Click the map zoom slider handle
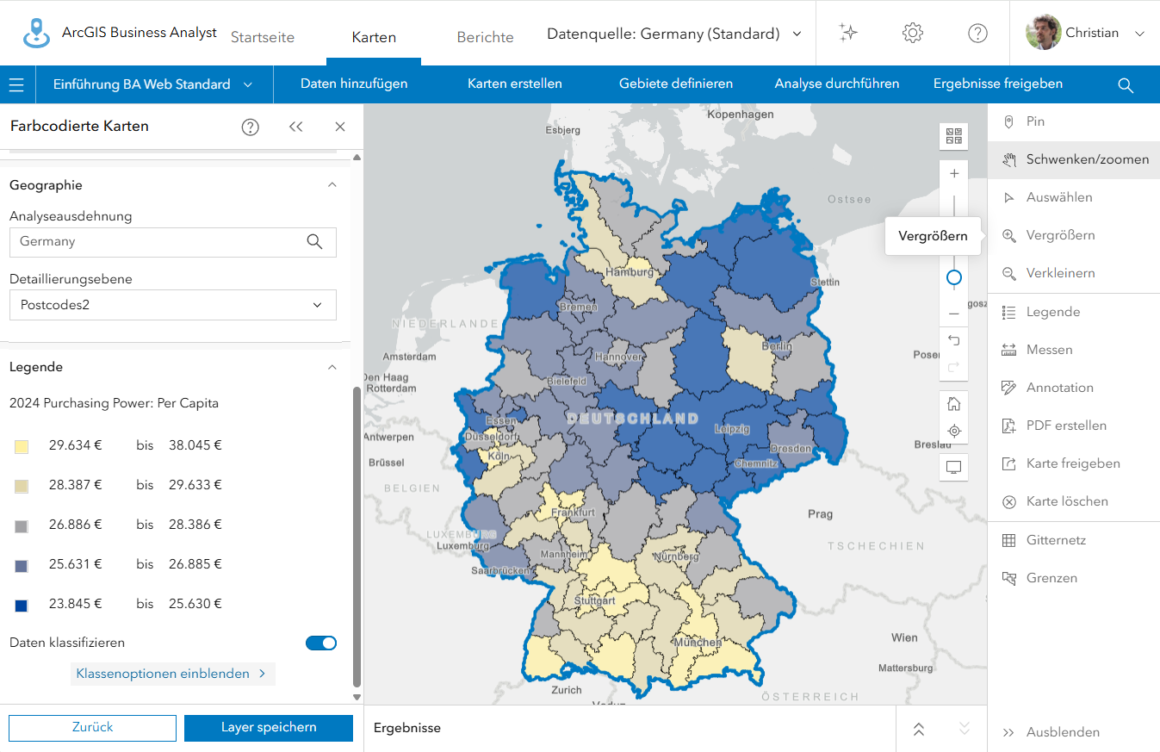The height and width of the screenshot is (752, 1160). point(954,278)
